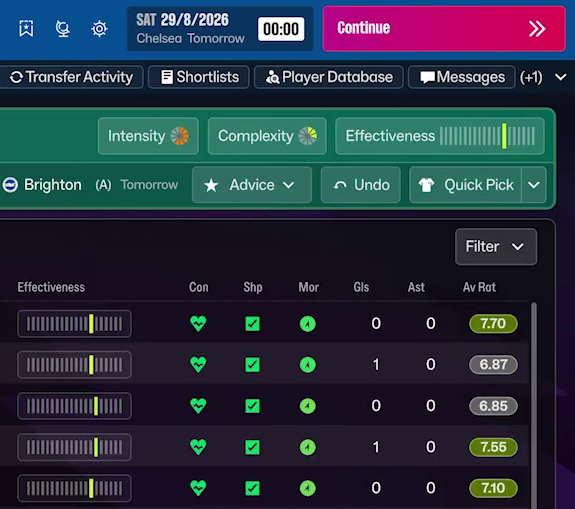This screenshot has width=575, height=509.
Task: Open the Filter dropdown
Action: point(496,247)
